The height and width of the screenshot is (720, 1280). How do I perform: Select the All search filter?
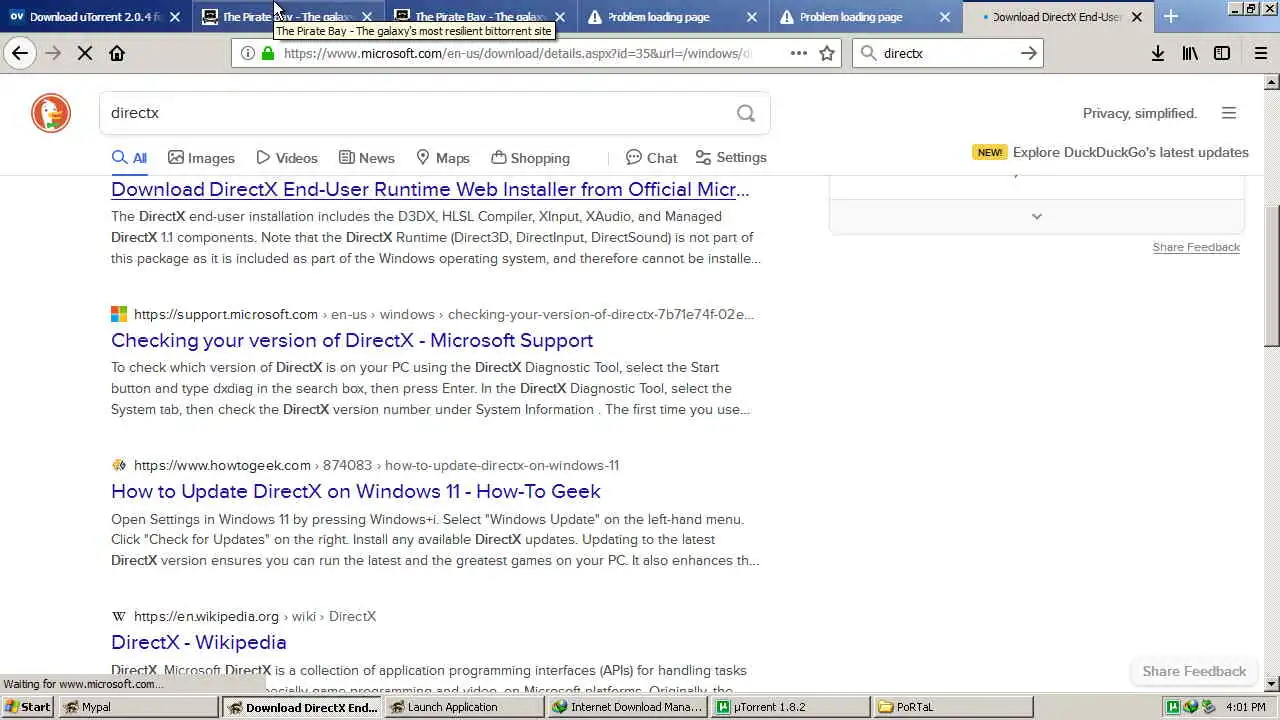(129, 158)
